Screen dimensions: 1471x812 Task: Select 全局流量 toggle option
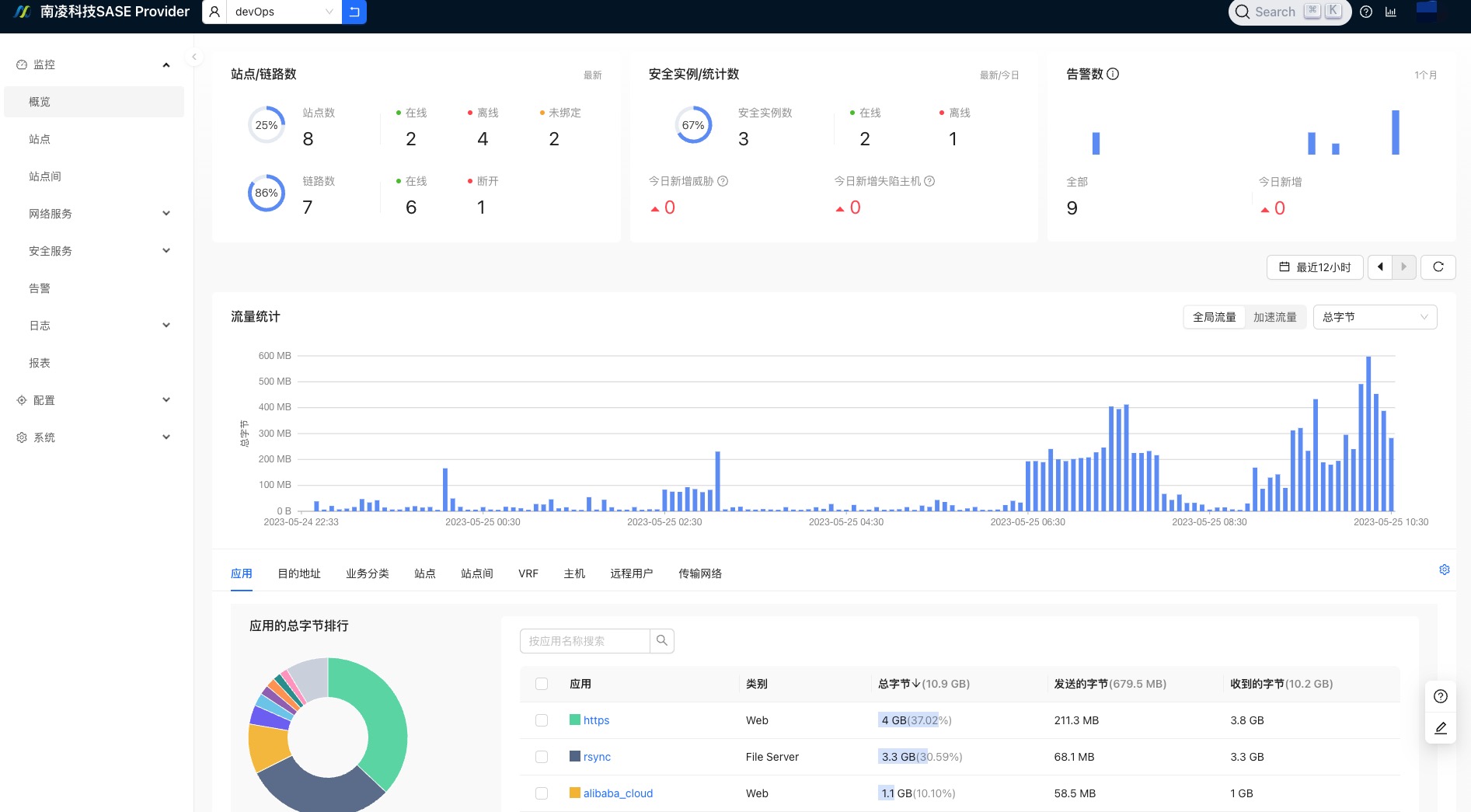click(1215, 317)
